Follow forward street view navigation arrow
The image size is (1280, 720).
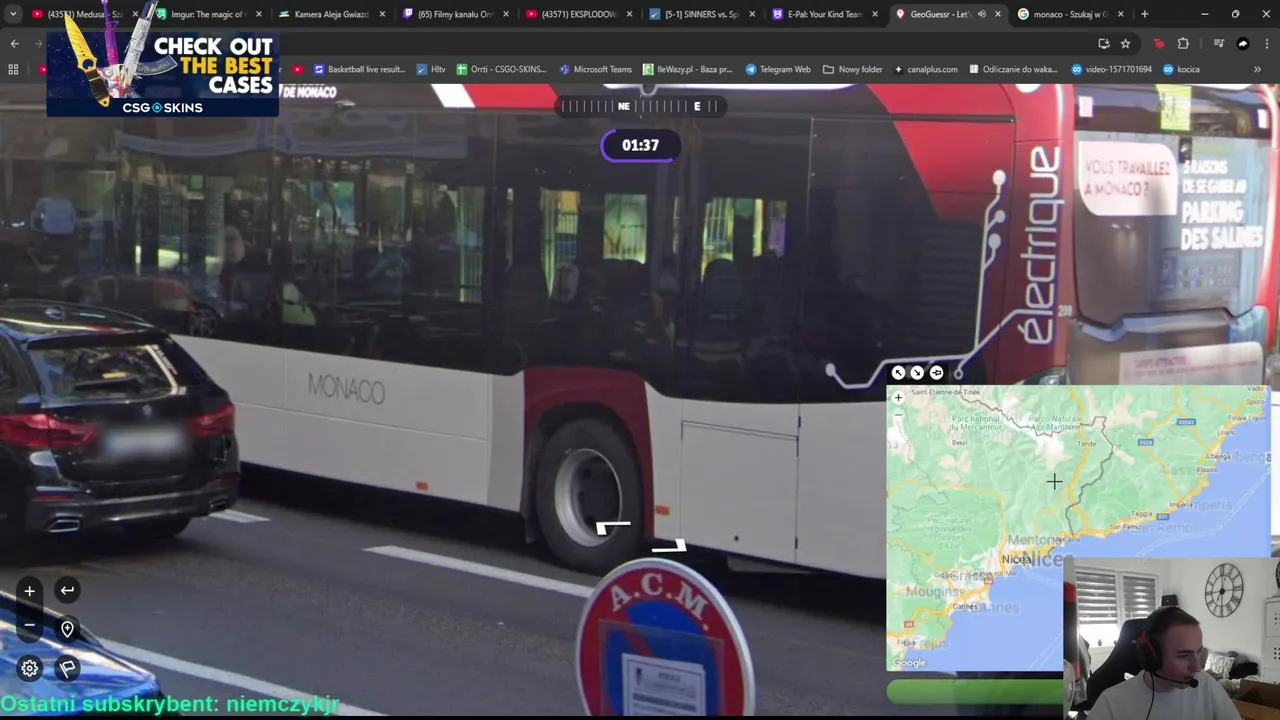pos(612,527)
